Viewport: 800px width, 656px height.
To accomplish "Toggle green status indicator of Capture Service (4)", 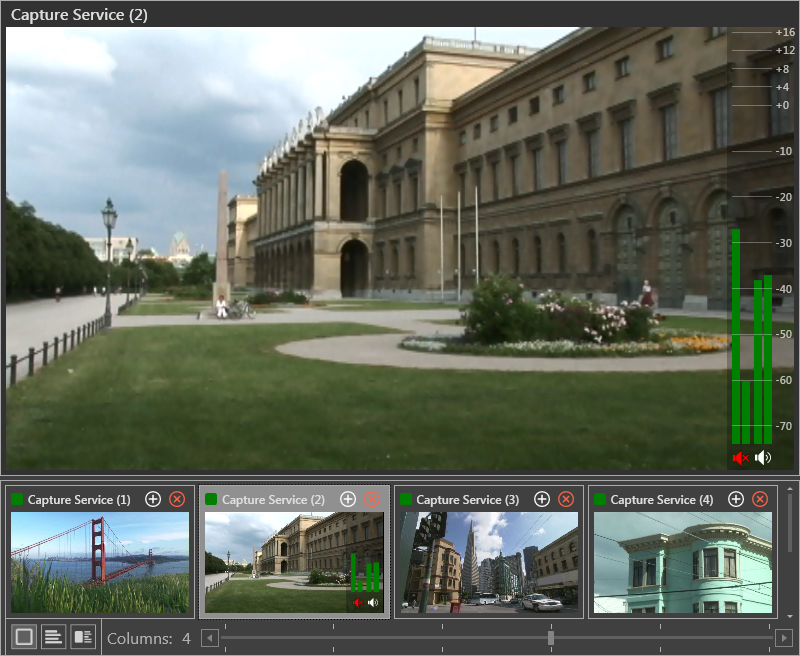I will [x=600, y=499].
